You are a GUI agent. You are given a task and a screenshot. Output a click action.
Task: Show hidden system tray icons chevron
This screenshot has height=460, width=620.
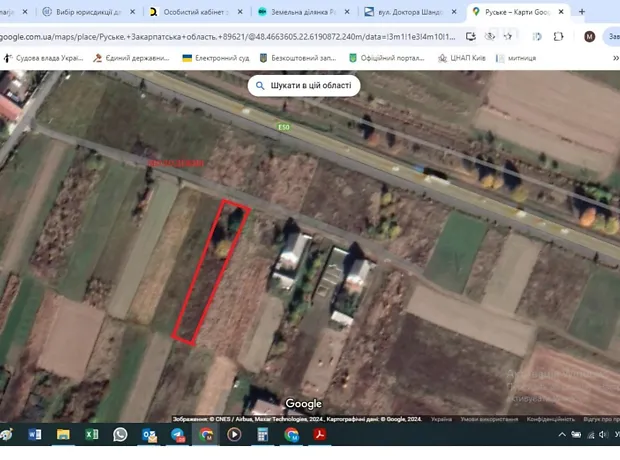(x=562, y=435)
